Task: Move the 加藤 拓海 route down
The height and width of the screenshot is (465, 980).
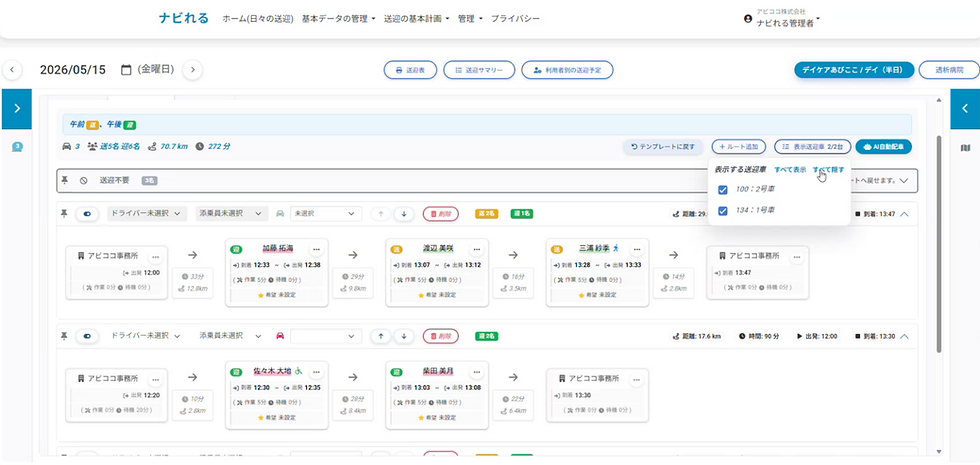Action: click(x=404, y=214)
